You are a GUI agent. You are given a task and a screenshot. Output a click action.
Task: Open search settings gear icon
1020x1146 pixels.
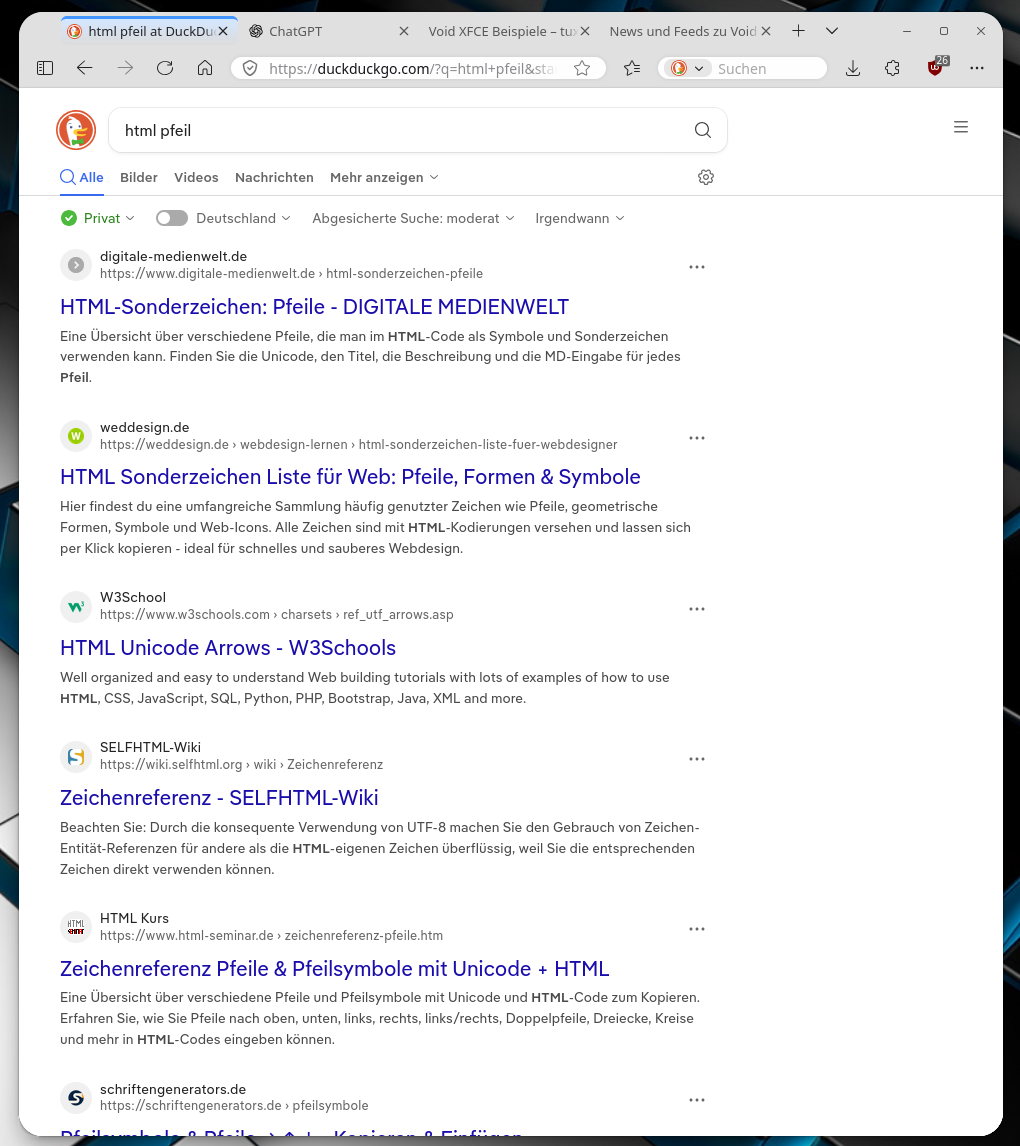coord(706,177)
